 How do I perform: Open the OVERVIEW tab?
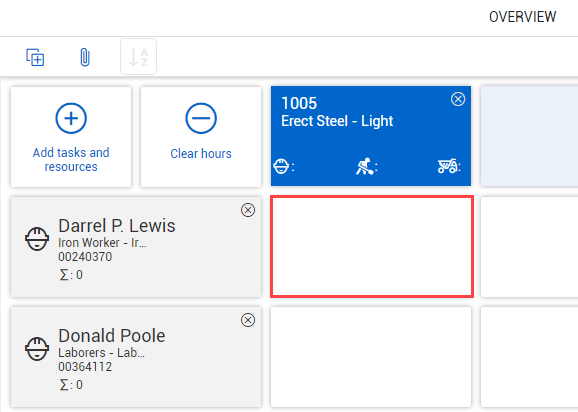(522, 17)
